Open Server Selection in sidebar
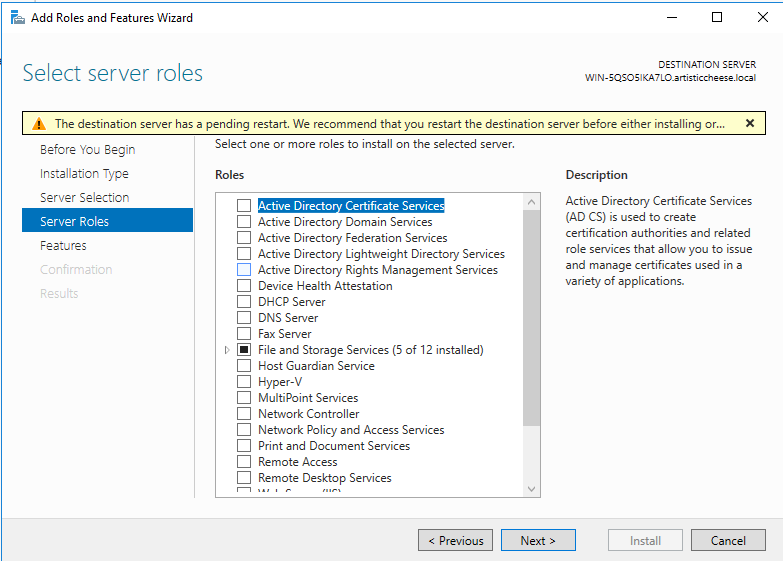The height and width of the screenshot is (561, 783). click(84, 198)
